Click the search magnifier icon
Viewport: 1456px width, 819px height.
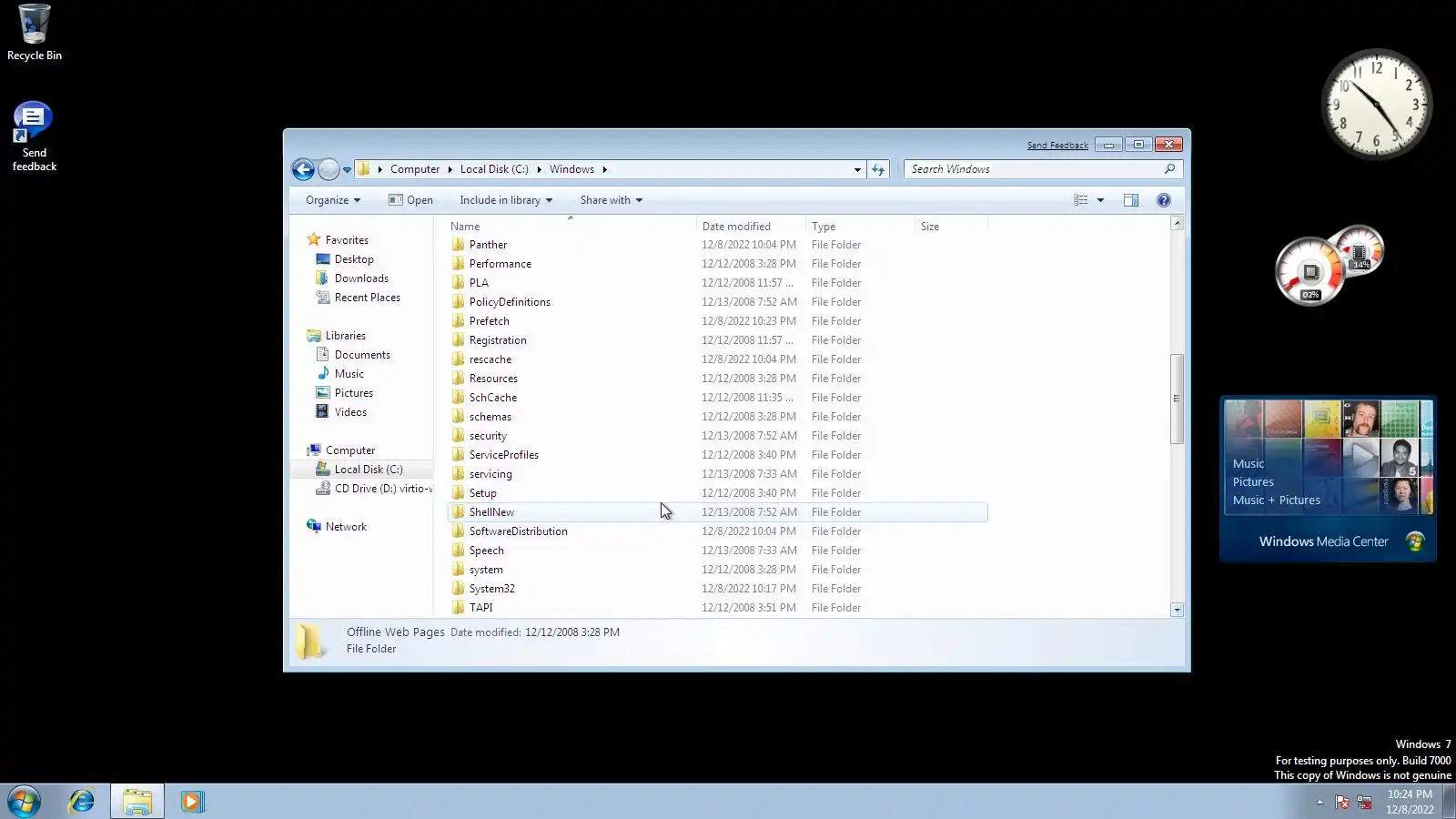[1170, 169]
